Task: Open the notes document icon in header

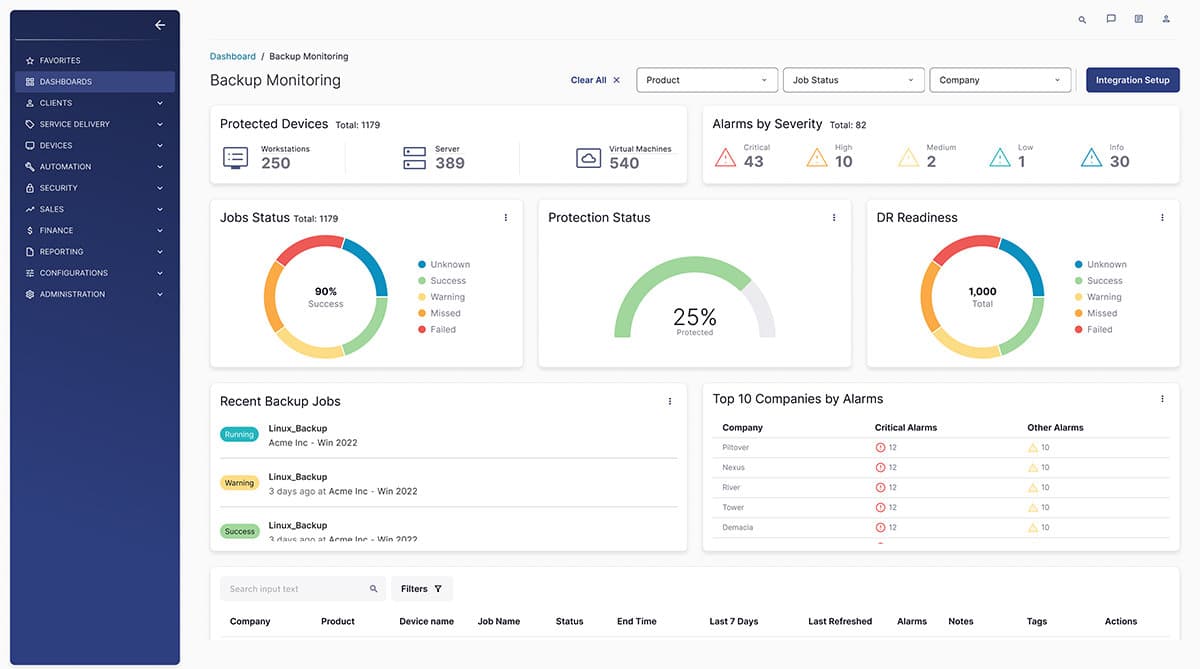Action: (1139, 19)
